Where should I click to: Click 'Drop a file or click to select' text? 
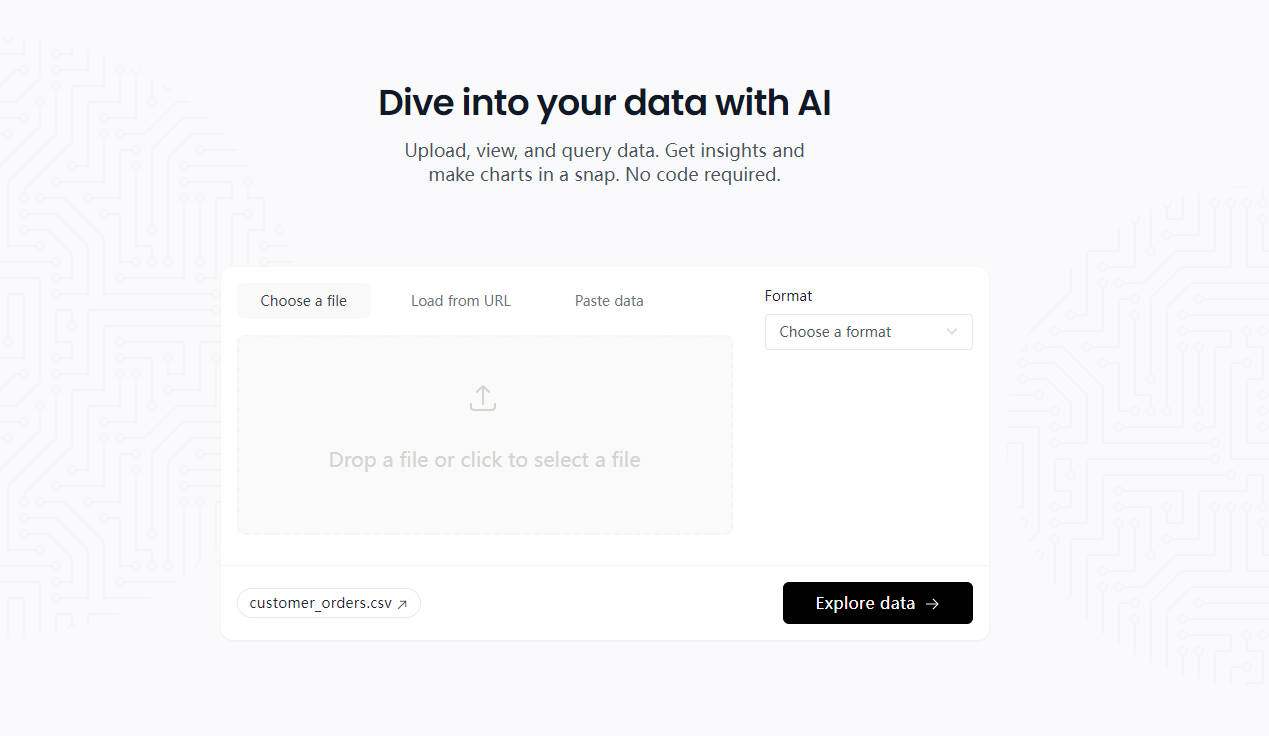(x=484, y=460)
